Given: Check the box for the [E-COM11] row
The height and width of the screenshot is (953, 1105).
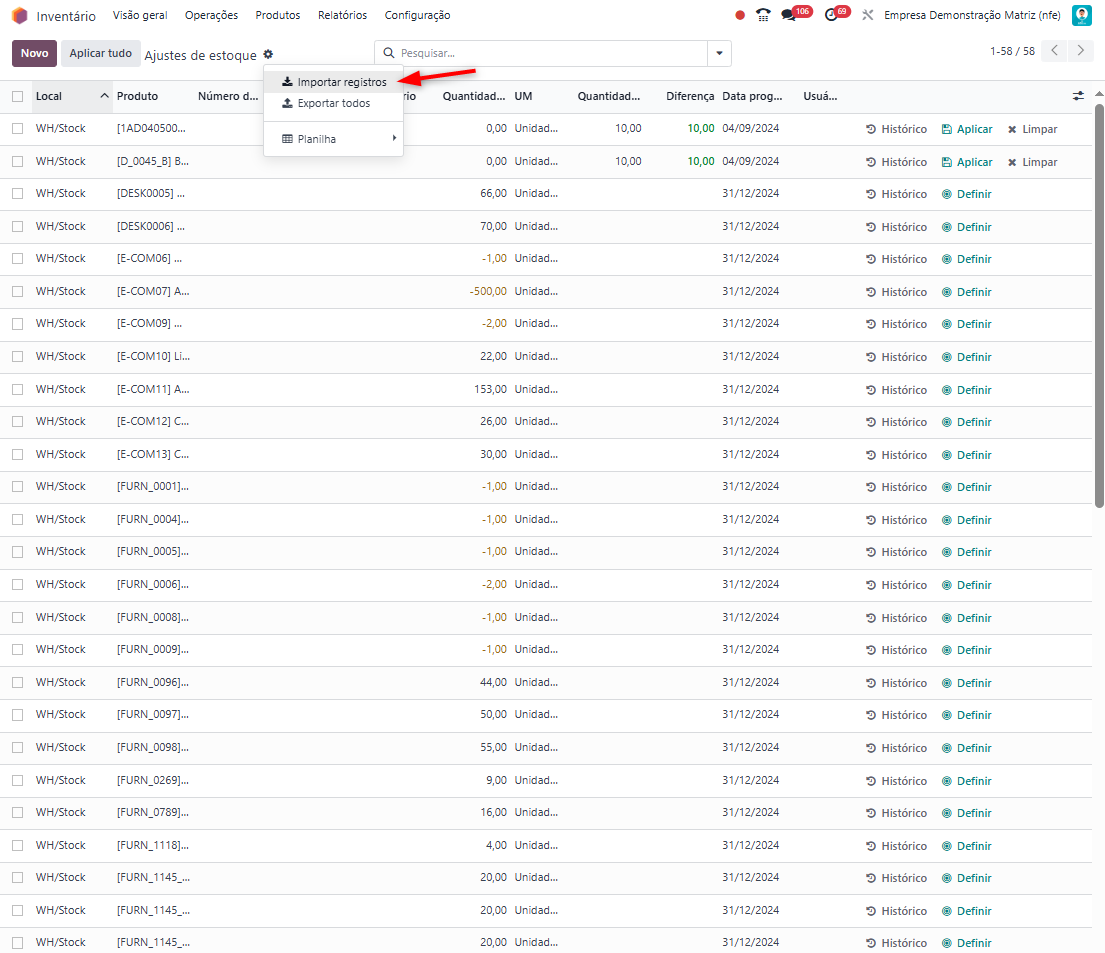Looking at the screenshot, I should (18, 389).
